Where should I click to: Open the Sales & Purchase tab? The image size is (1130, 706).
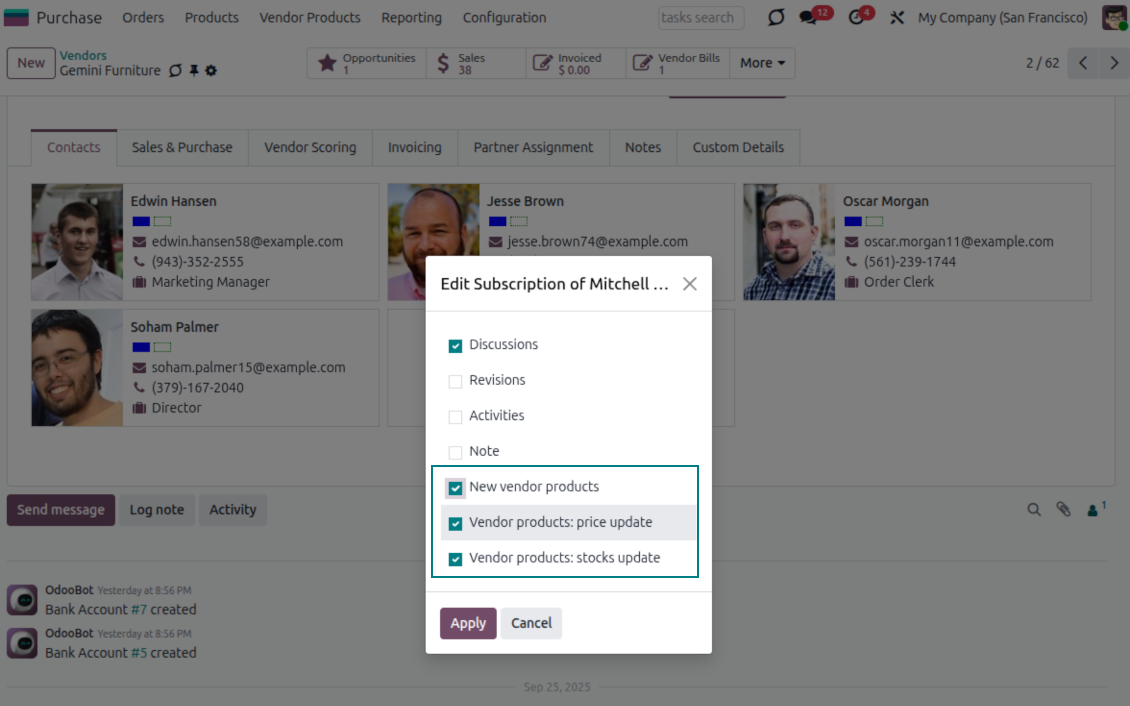tap(182, 147)
